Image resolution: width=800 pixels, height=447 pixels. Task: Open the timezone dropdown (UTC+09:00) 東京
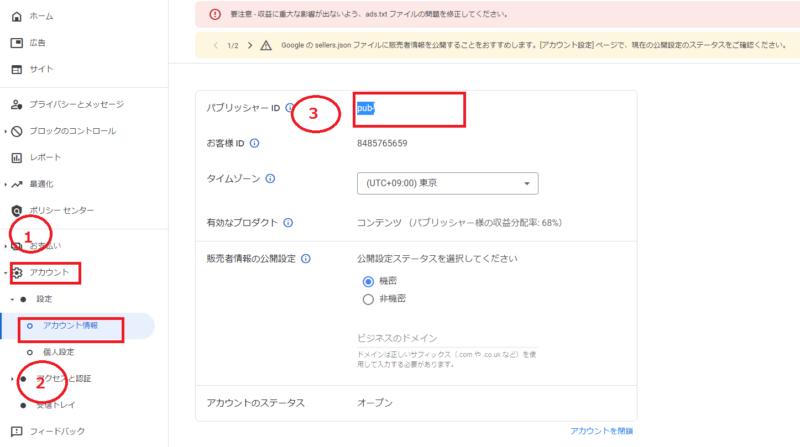point(447,184)
